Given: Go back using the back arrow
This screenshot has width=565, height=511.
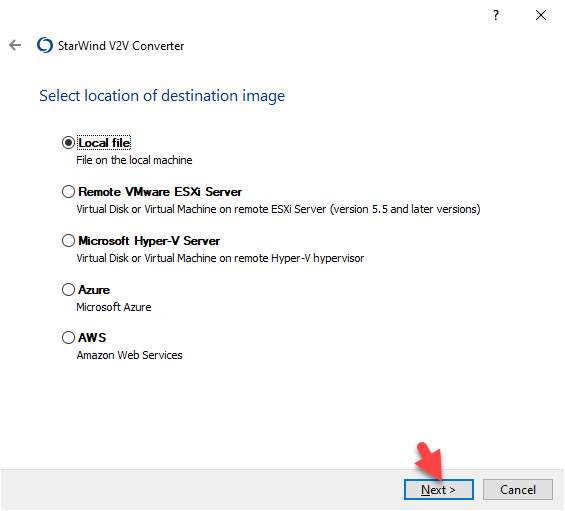Looking at the screenshot, I should tap(15, 45).
